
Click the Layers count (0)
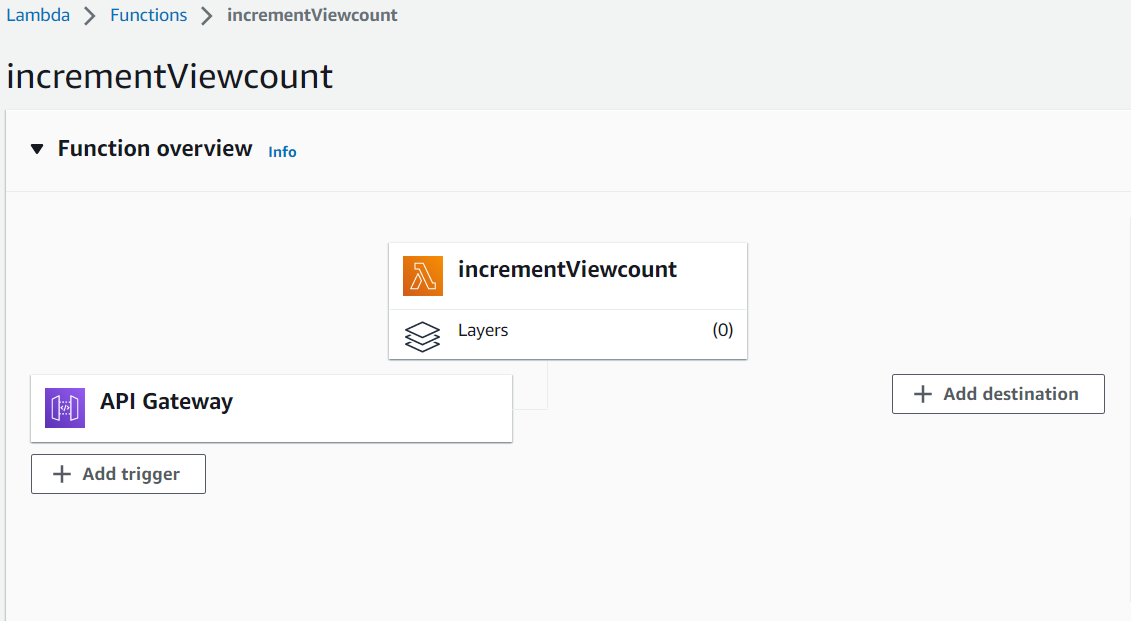tap(723, 330)
